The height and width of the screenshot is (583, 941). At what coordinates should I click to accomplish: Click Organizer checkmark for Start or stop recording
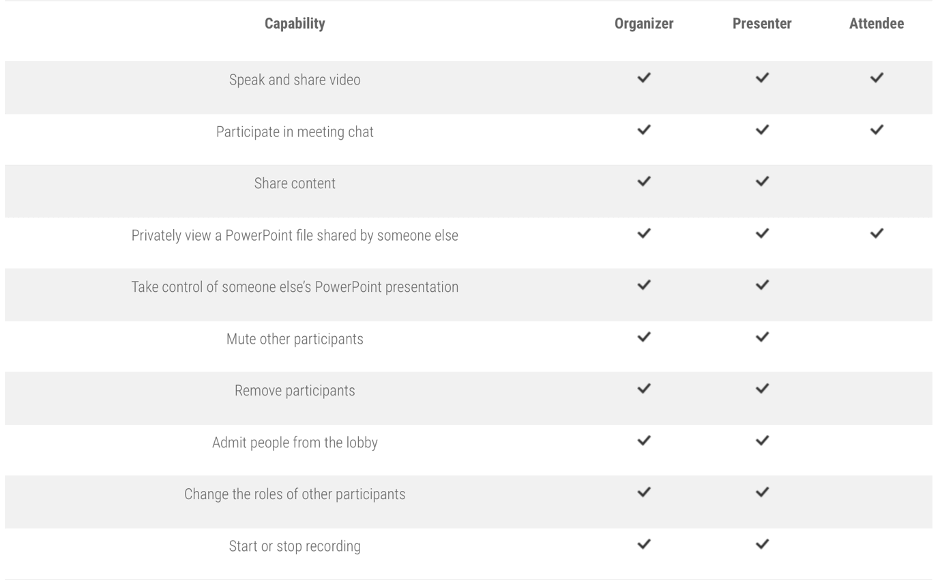[x=644, y=544]
